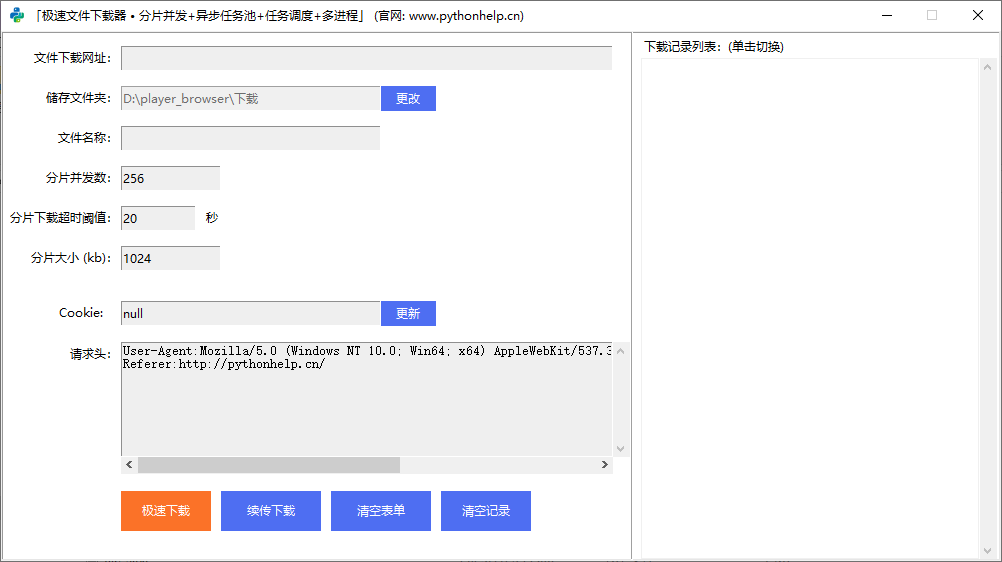The width and height of the screenshot is (1002, 562).
Task: Click the up arrow of 请求头 vertical scrollbar
Action: pyautogui.click(x=621, y=350)
